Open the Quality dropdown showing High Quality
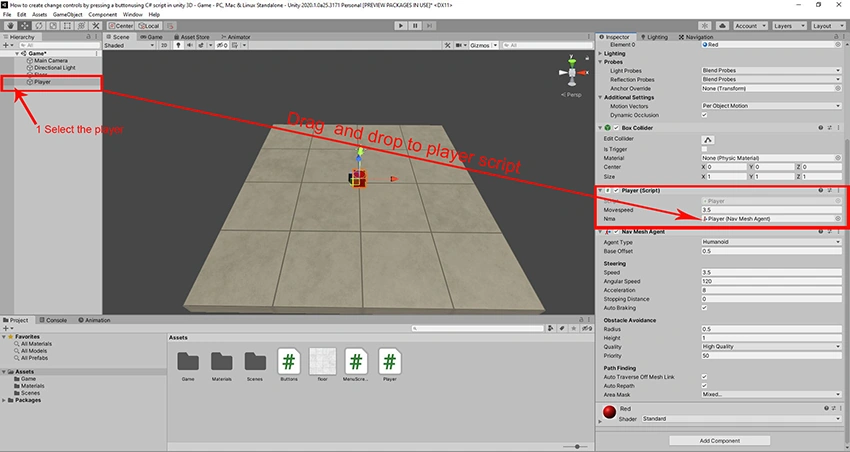Image resolution: width=850 pixels, height=452 pixels. (x=771, y=346)
